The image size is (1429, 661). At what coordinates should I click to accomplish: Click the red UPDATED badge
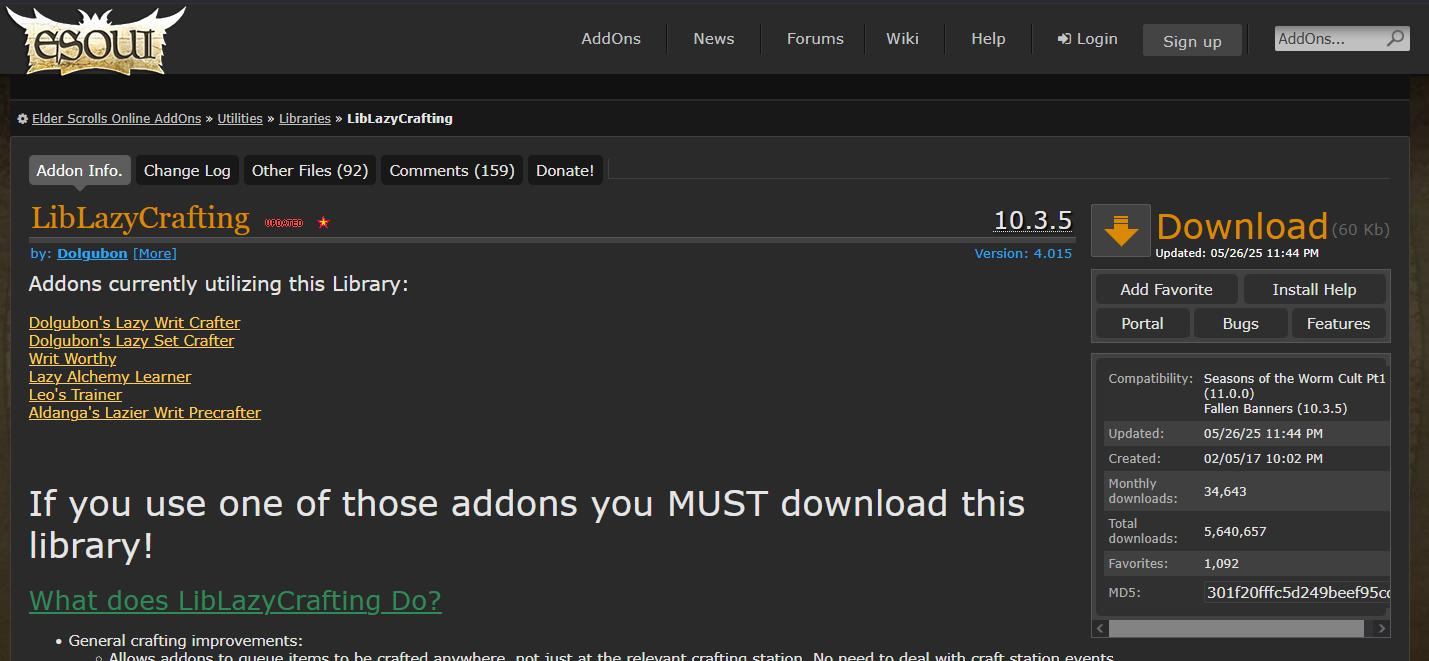tap(284, 223)
